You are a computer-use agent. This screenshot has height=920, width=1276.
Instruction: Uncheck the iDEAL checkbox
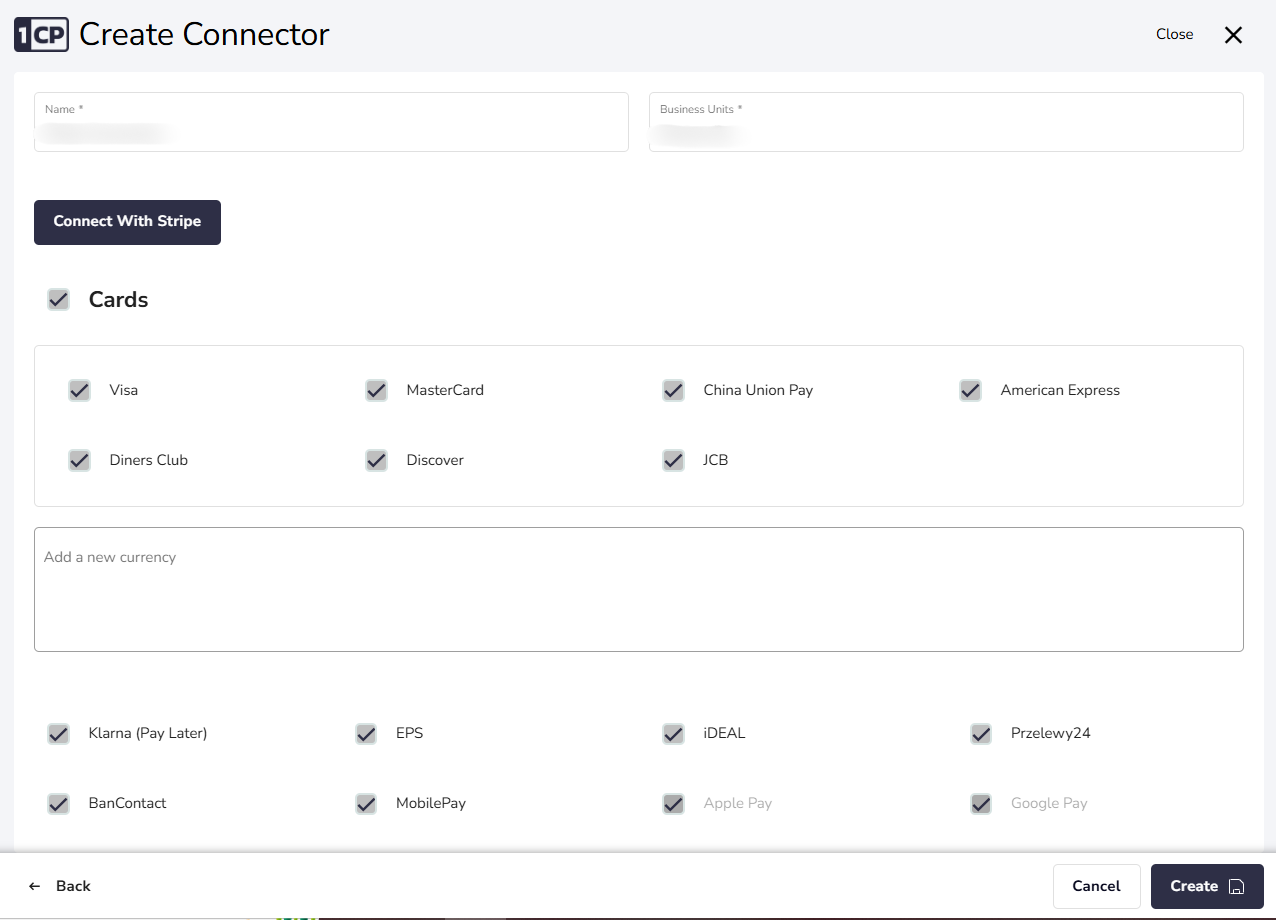(674, 733)
